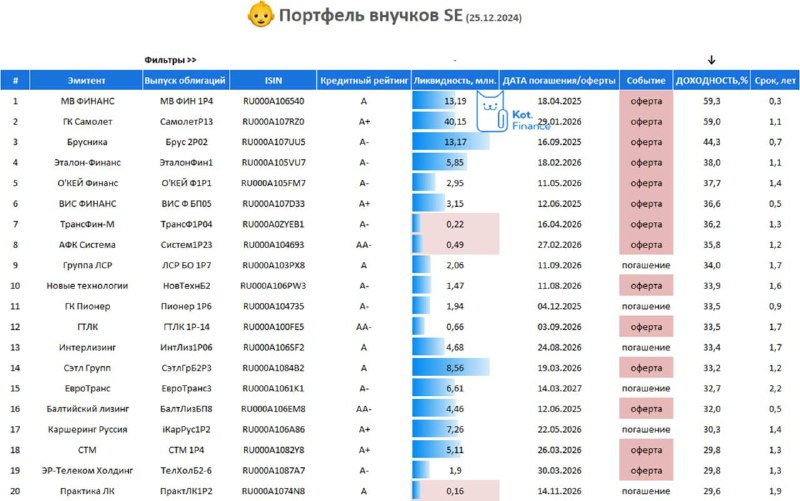This screenshot has height=501, width=800.
Task: Click the Срок, лет column header
Action: click(775, 81)
